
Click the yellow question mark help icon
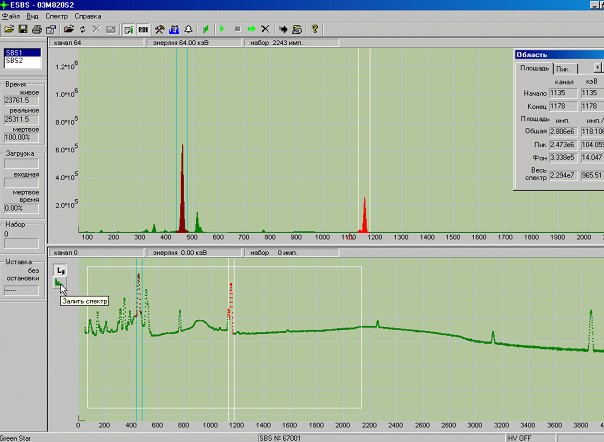tap(315, 30)
